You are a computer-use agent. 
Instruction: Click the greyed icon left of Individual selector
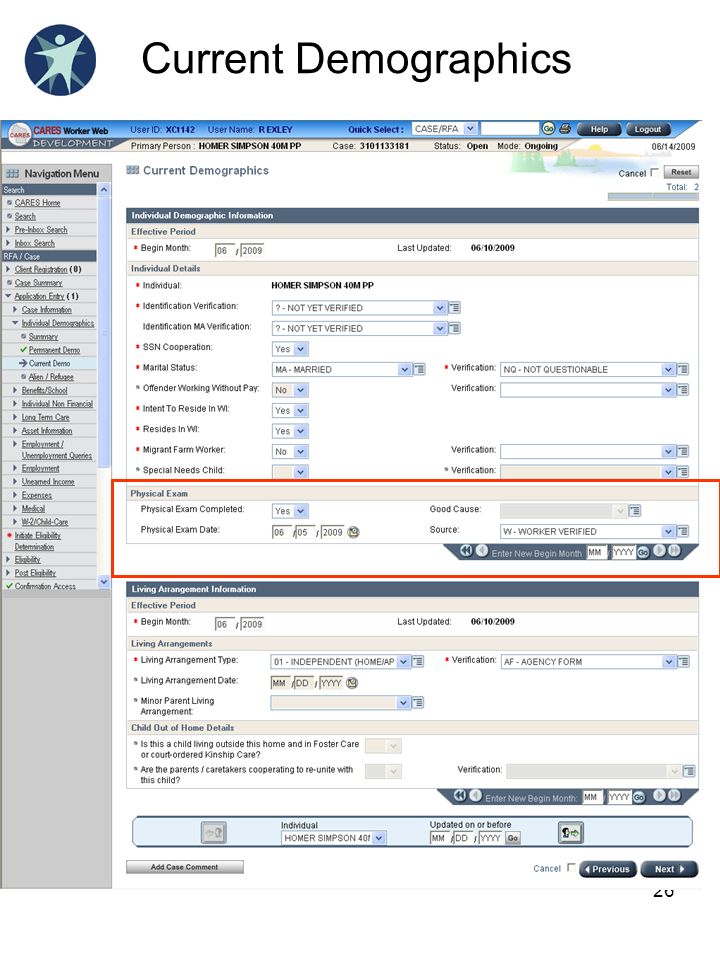click(x=214, y=833)
